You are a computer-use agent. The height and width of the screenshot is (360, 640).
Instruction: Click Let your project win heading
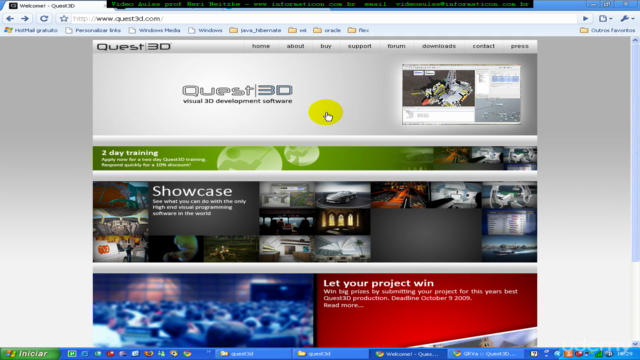tap(378, 283)
